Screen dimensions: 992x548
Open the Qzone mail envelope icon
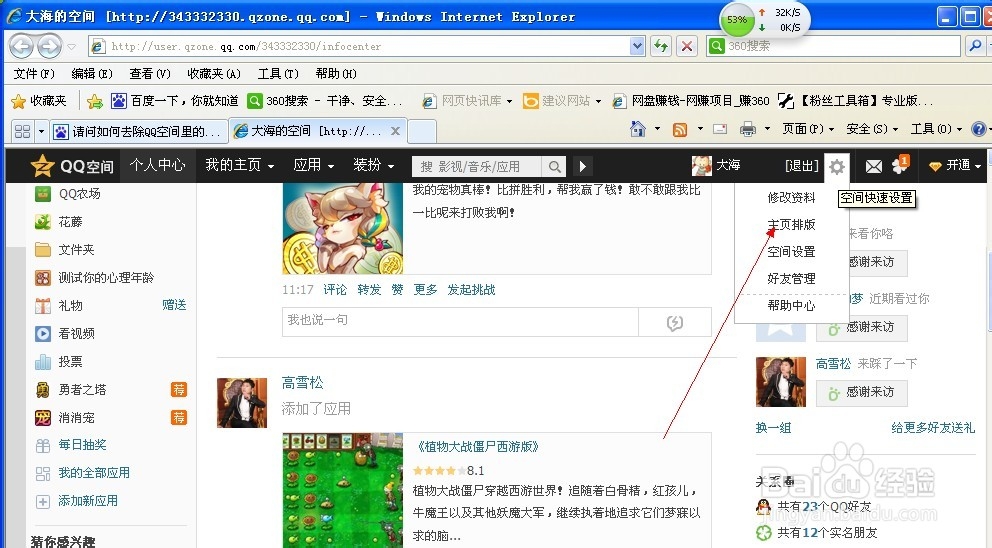pos(874,166)
